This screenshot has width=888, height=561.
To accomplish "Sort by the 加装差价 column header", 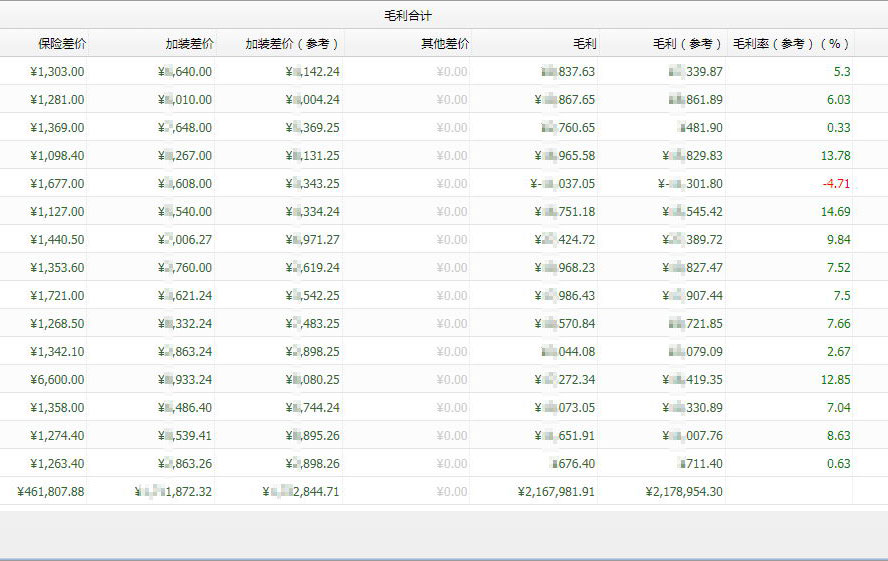I will point(188,44).
